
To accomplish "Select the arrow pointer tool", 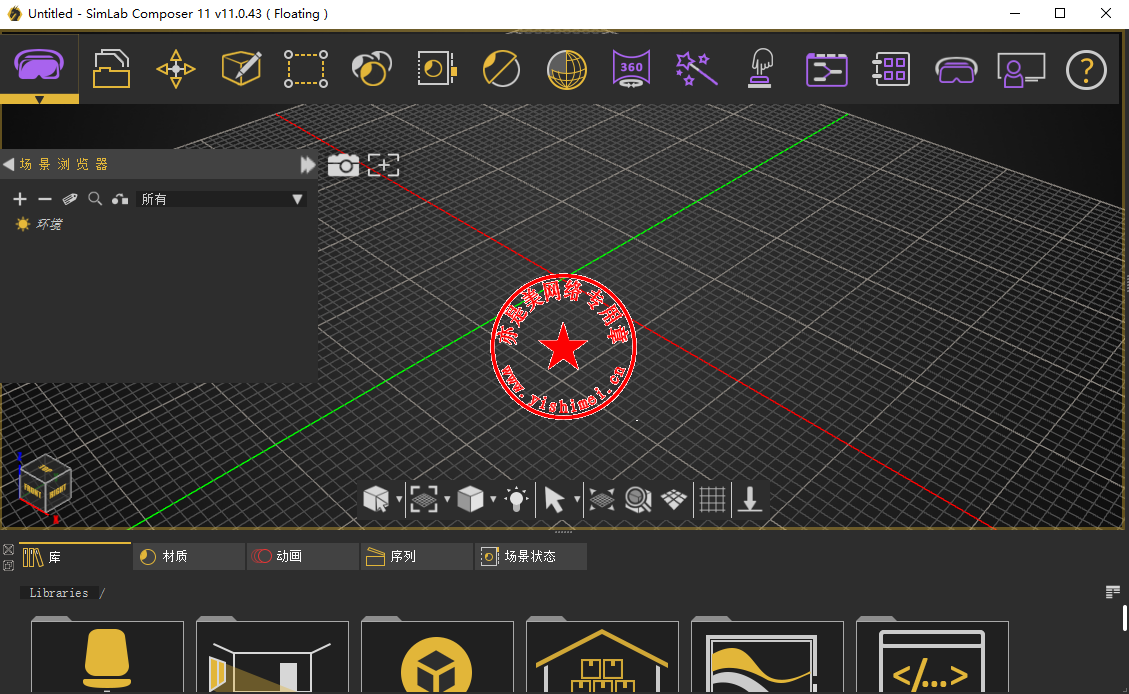I will [x=554, y=499].
